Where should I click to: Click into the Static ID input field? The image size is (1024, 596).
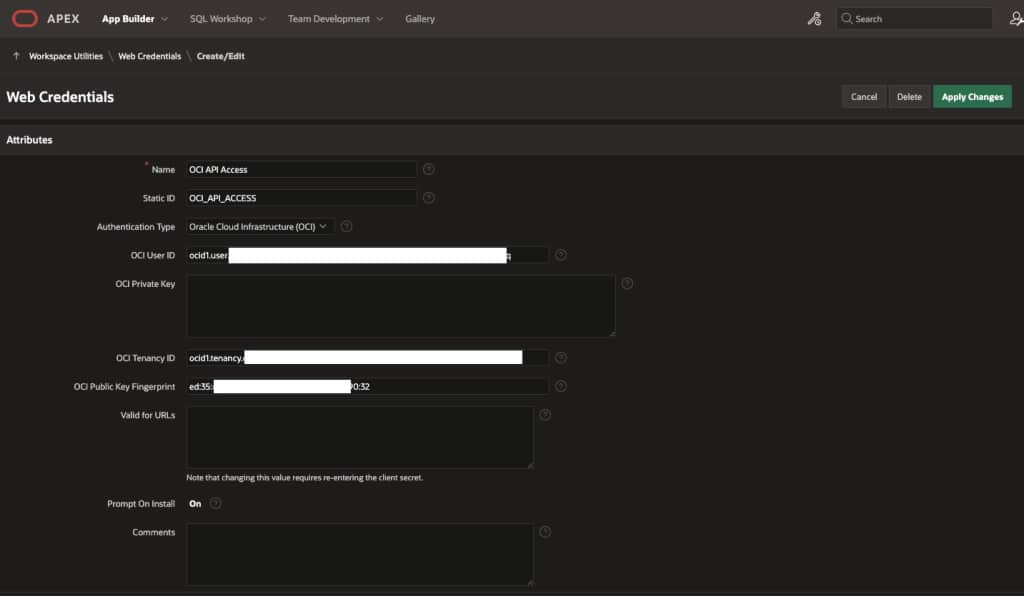click(301, 198)
